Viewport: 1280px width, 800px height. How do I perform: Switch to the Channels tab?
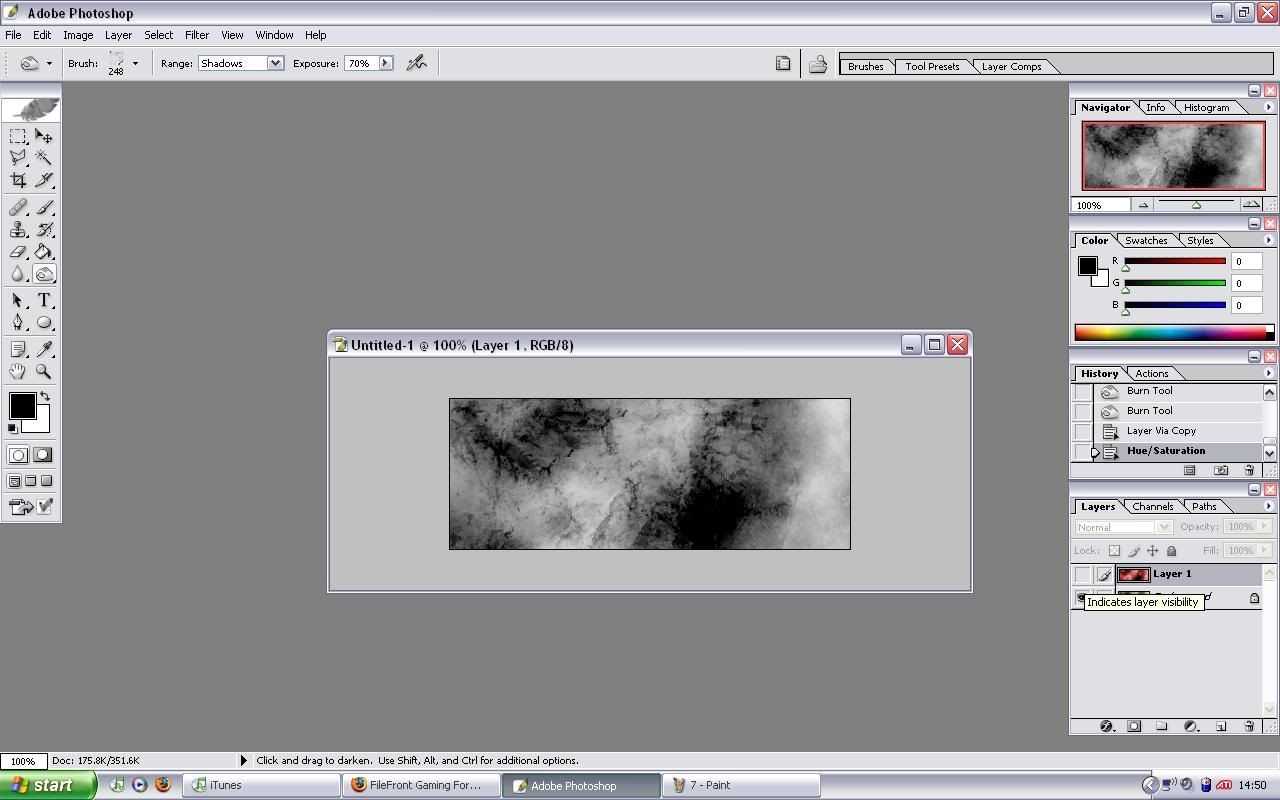pyautogui.click(x=1152, y=506)
